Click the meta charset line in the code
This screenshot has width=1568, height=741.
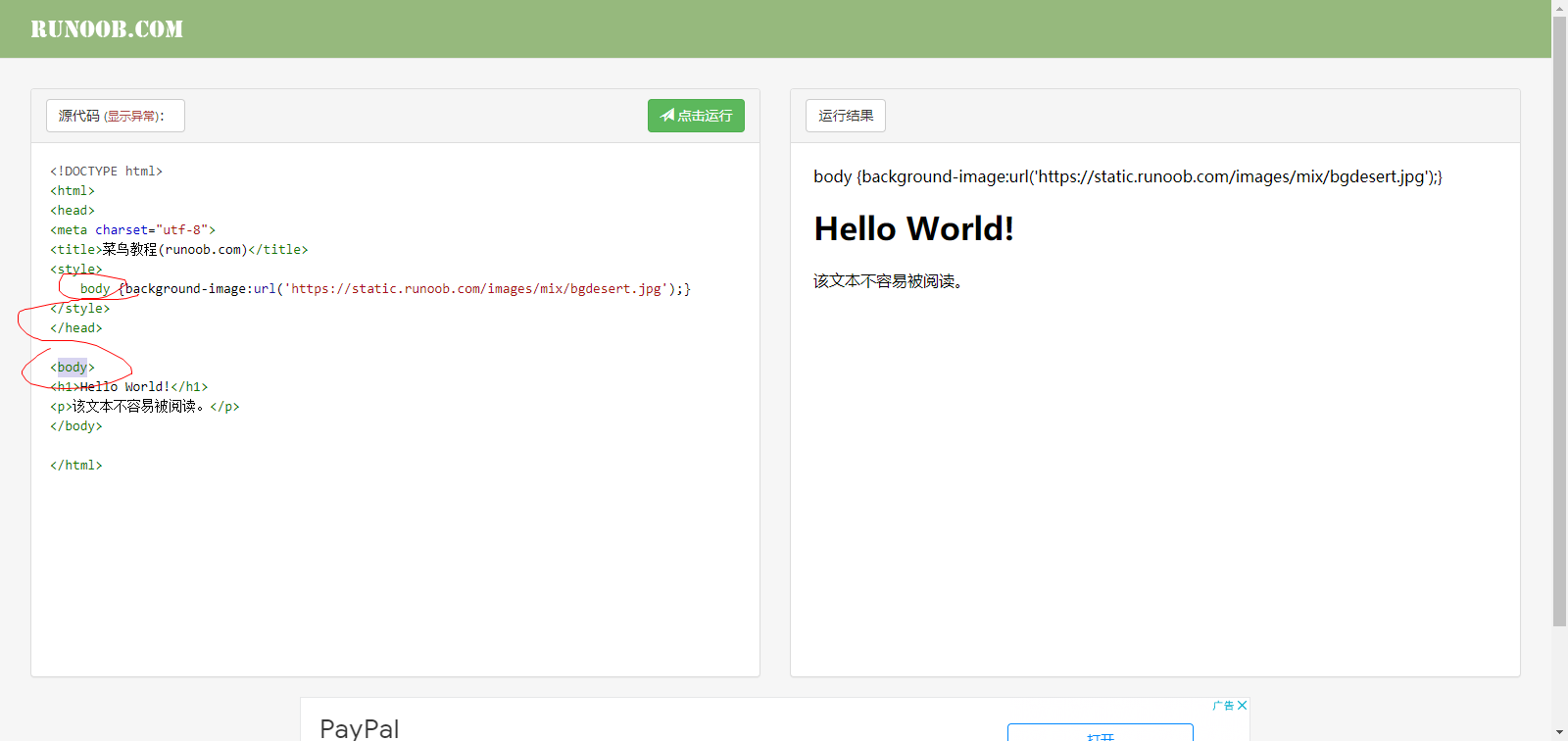coord(132,229)
